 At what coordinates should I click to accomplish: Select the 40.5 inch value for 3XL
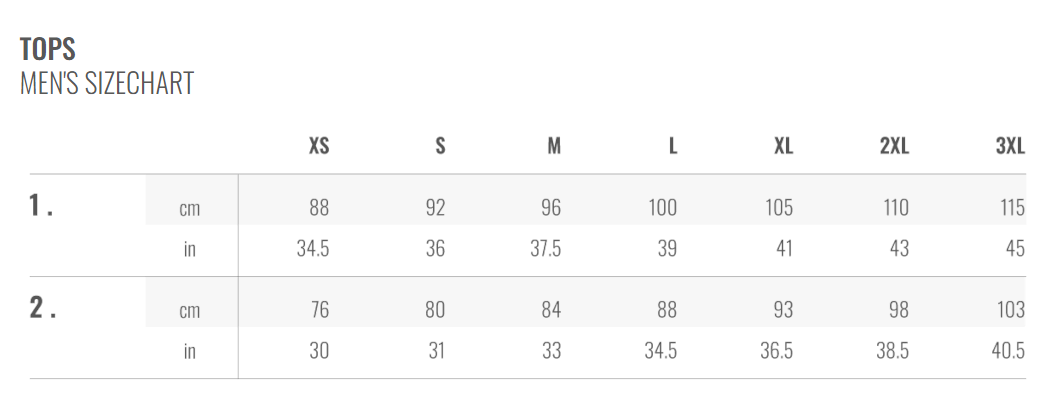pos(1006,351)
